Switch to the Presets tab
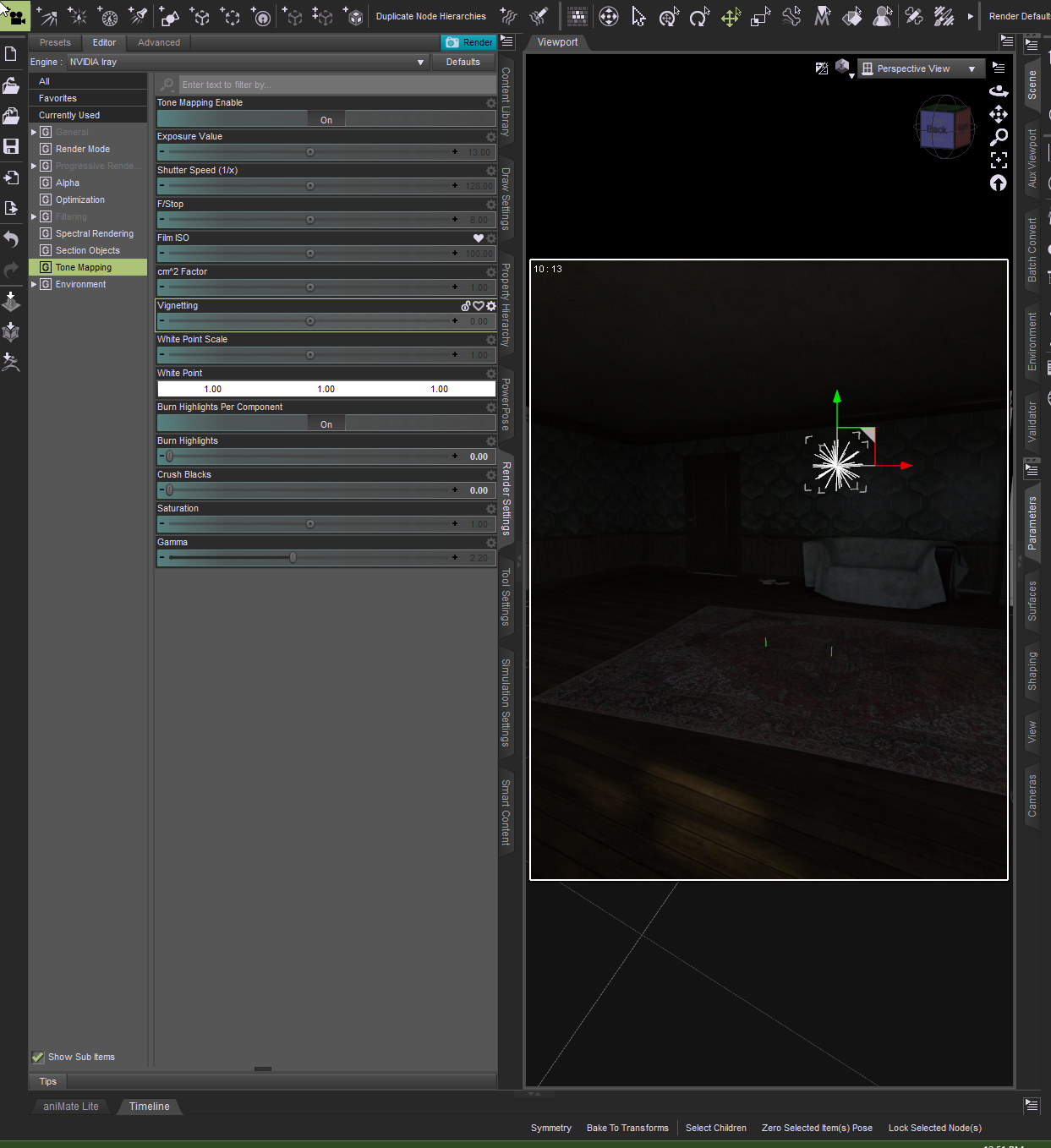 (x=55, y=42)
